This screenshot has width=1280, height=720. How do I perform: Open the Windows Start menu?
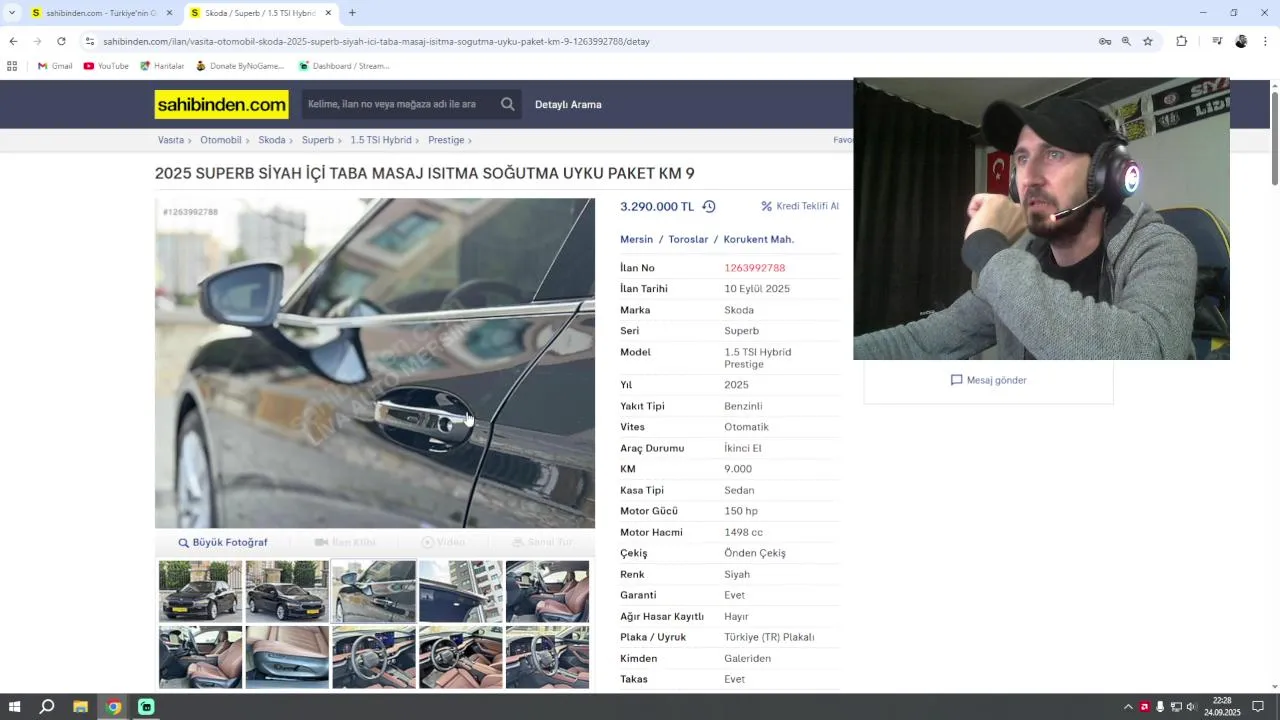tap(14, 707)
